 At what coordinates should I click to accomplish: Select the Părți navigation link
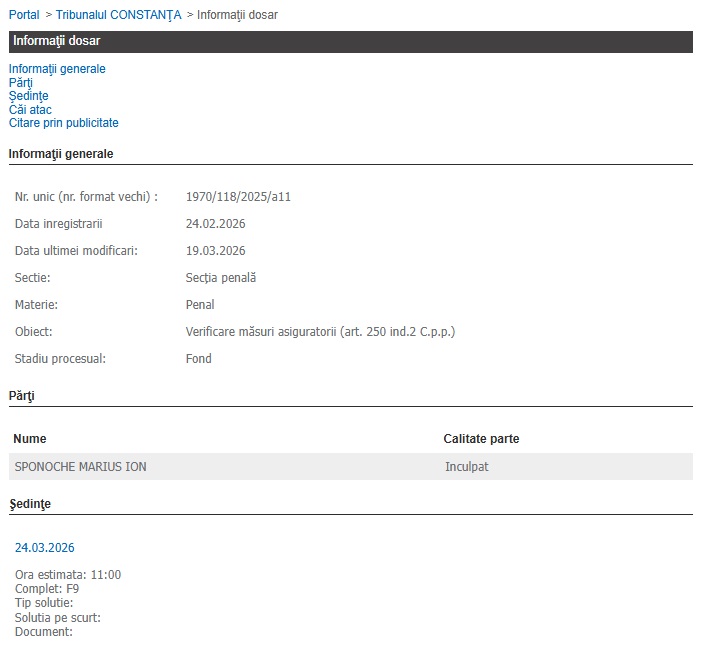[21, 83]
